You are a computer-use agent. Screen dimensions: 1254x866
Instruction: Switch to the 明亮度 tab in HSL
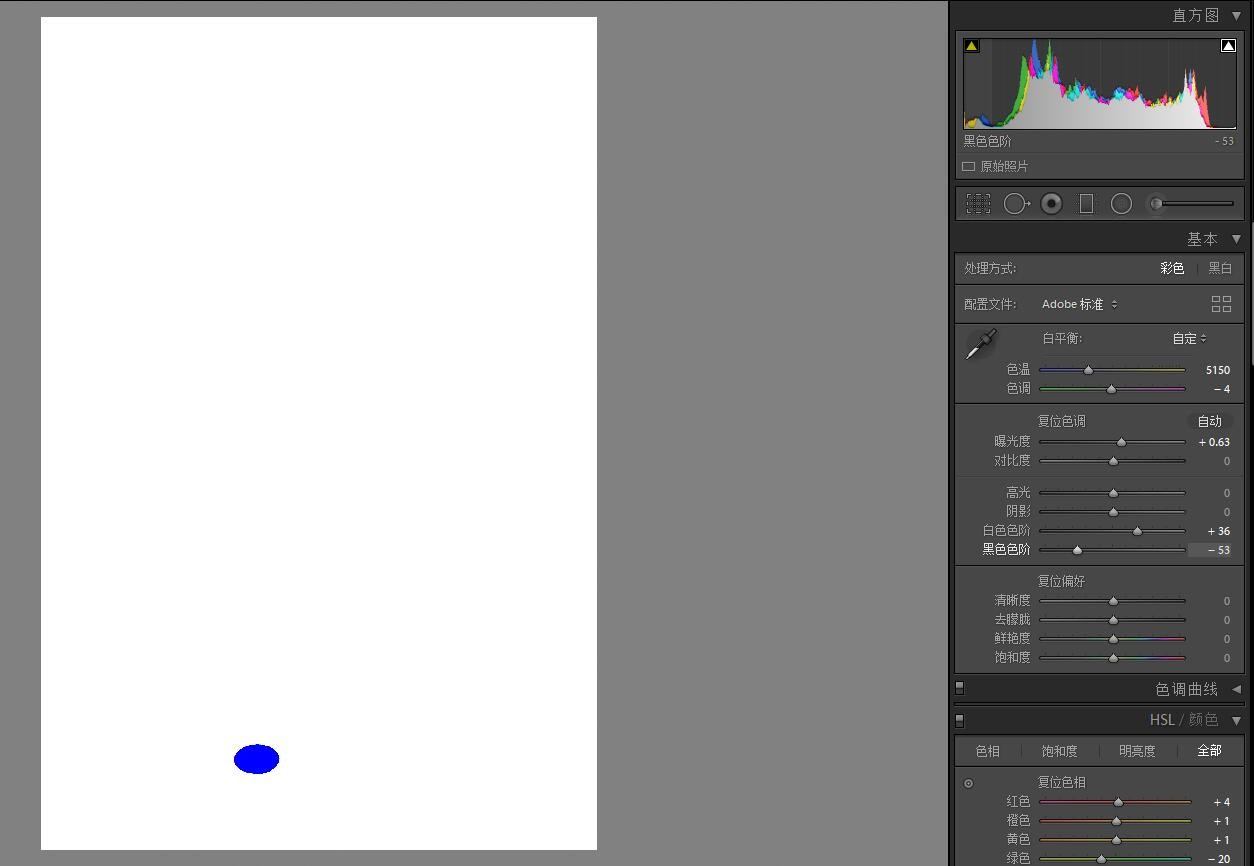pyautogui.click(x=1136, y=751)
